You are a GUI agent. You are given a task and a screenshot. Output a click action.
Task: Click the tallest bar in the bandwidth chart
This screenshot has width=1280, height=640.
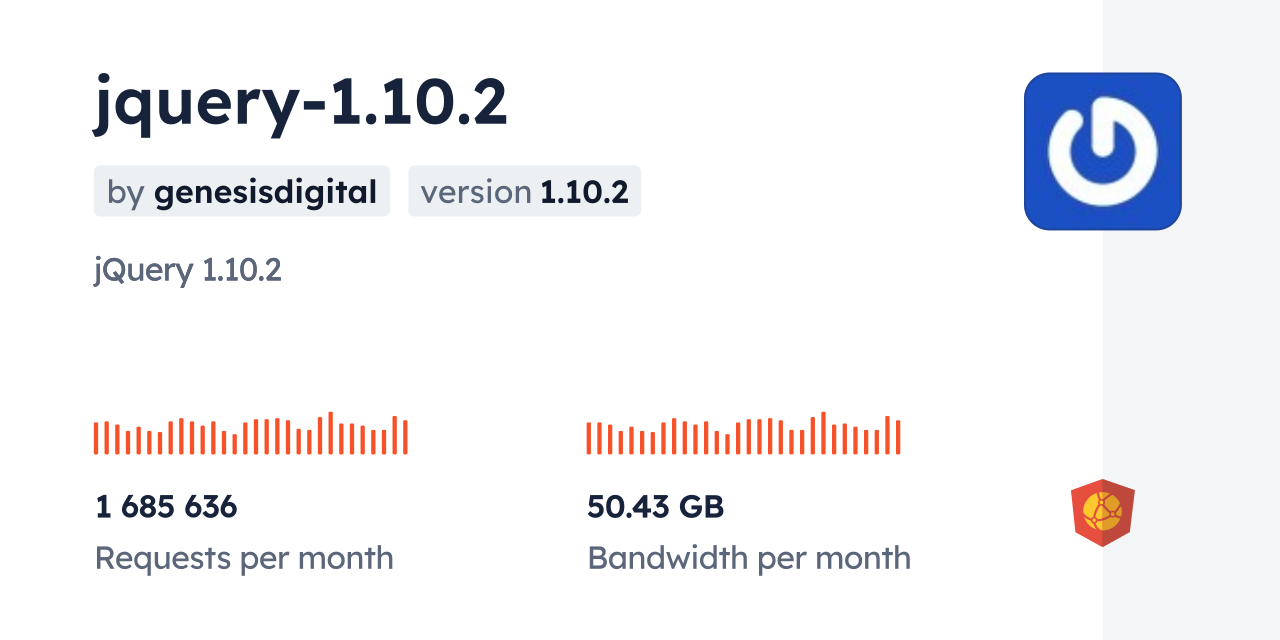click(823, 433)
